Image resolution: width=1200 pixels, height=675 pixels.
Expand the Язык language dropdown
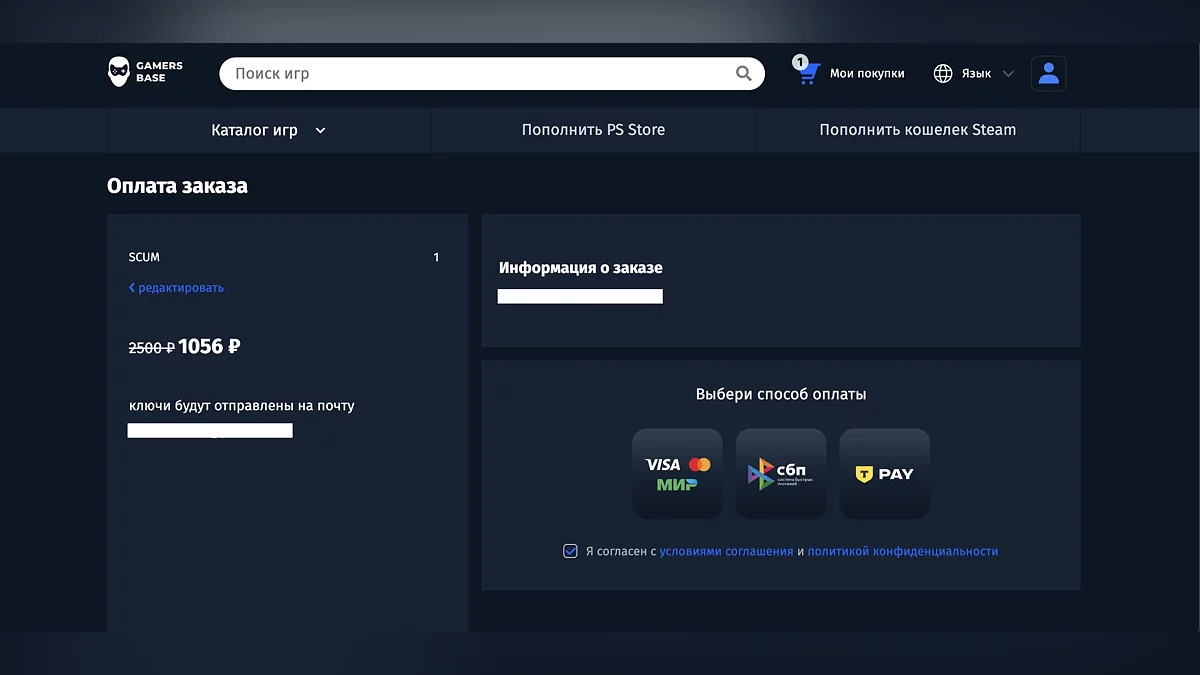pyautogui.click(x=976, y=73)
